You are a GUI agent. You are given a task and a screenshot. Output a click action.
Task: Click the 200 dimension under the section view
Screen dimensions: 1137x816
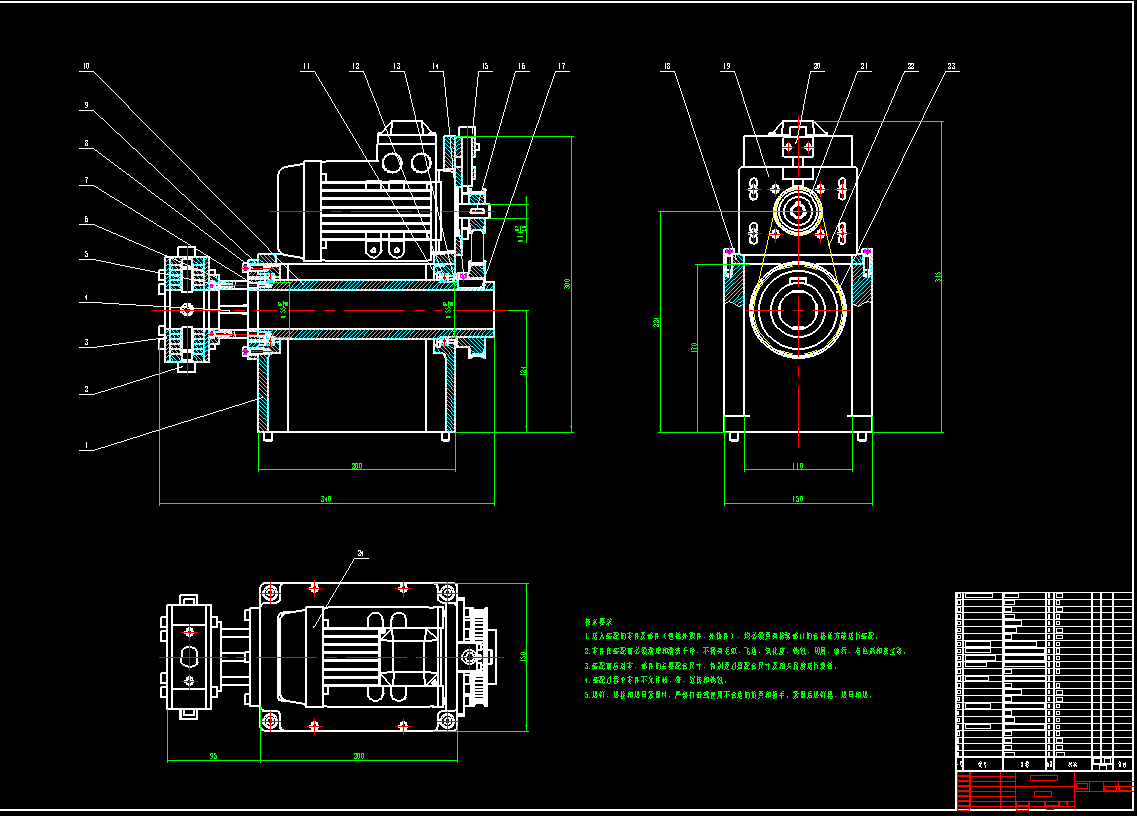[x=357, y=466]
